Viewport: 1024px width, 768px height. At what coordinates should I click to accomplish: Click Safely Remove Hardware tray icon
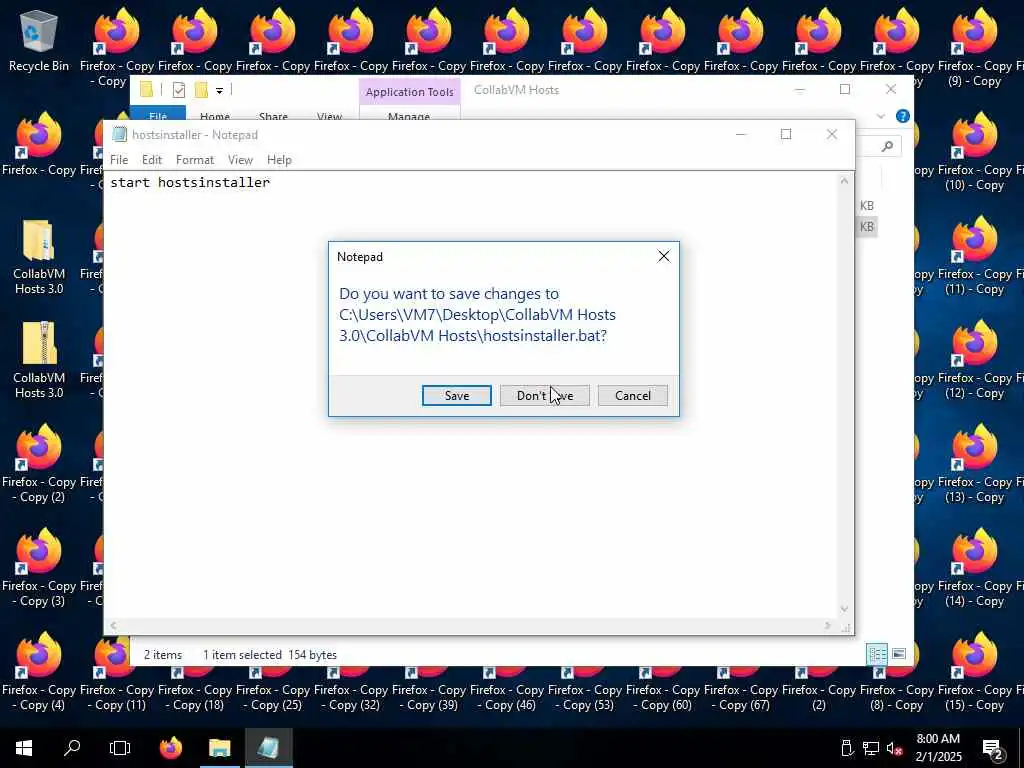point(847,748)
